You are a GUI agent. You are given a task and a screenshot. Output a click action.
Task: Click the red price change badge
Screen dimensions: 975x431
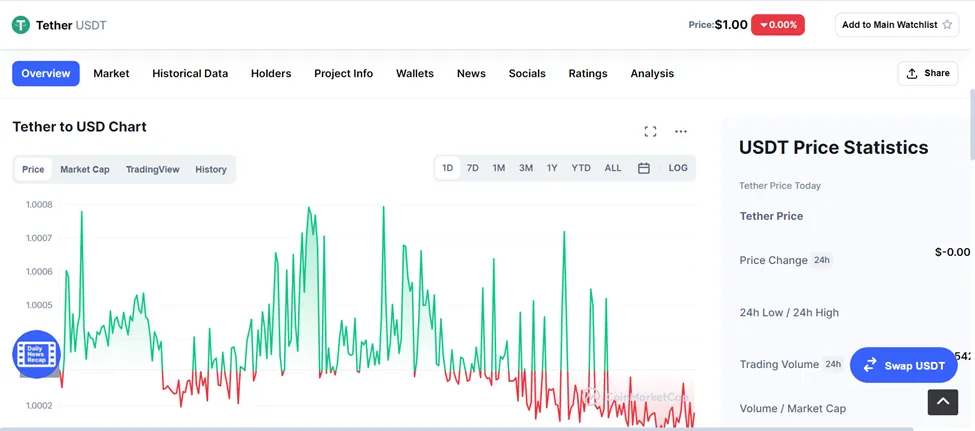coord(778,25)
